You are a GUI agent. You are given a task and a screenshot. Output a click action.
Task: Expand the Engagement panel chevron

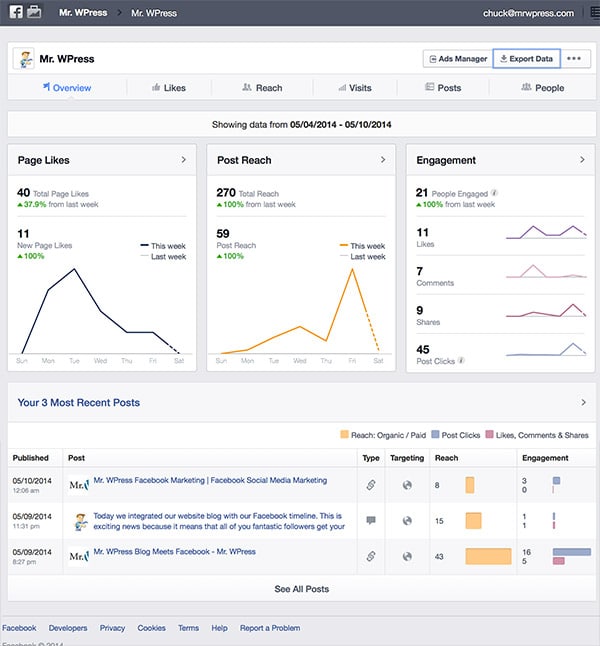tap(582, 159)
